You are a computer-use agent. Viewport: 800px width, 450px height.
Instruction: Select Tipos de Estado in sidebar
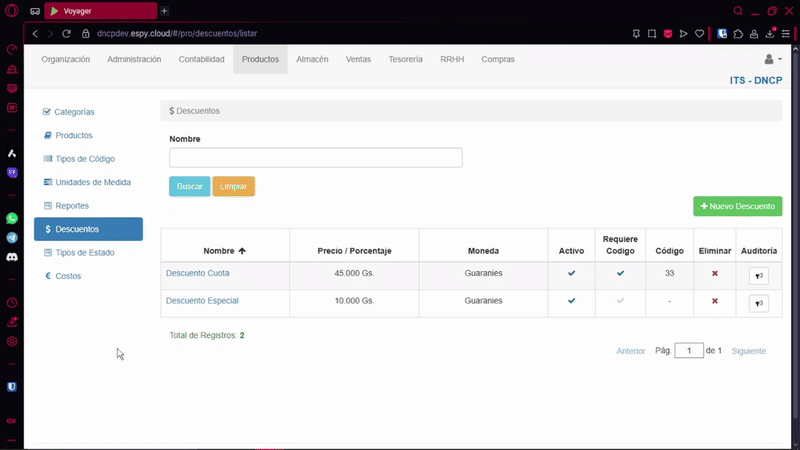tap(84, 253)
